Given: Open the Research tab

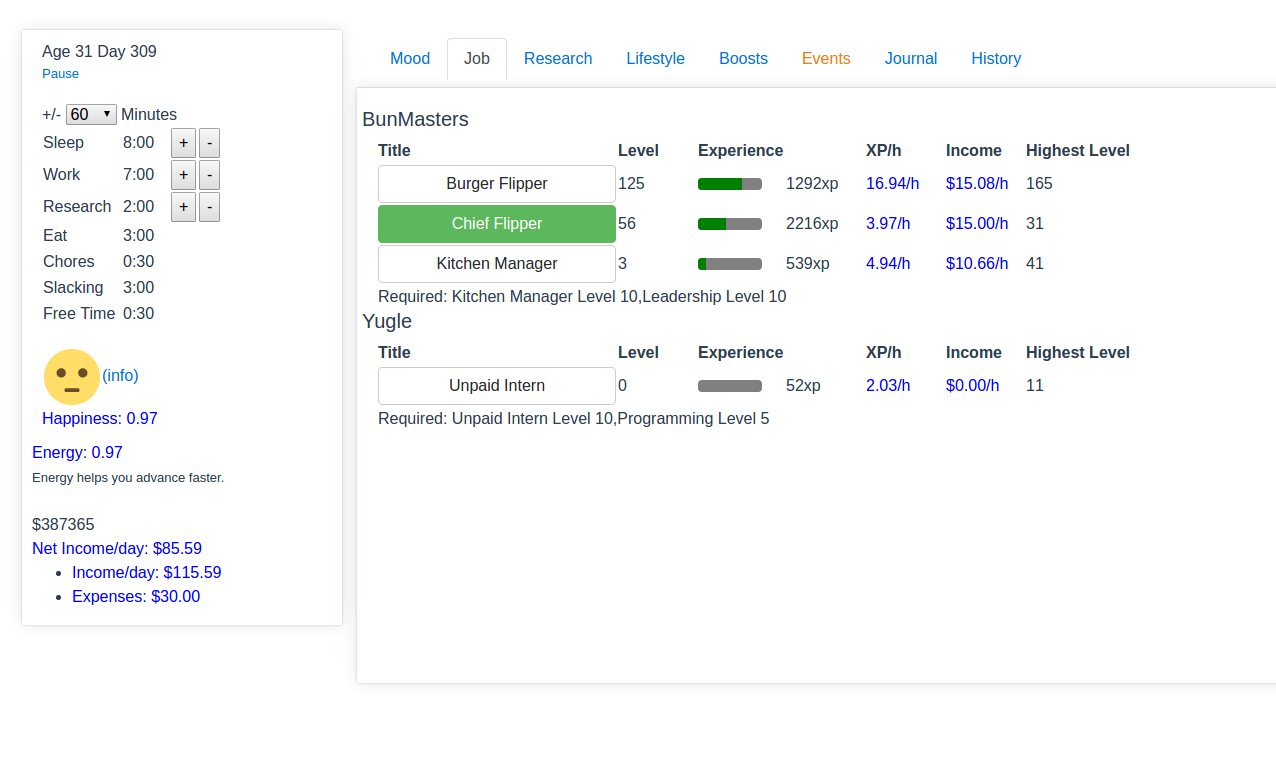Looking at the screenshot, I should 558,59.
